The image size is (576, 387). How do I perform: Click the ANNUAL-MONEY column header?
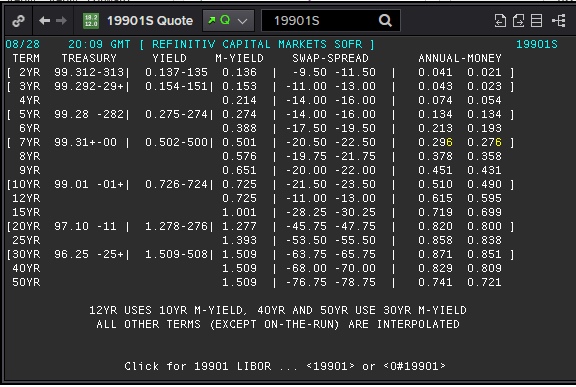[460, 58]
